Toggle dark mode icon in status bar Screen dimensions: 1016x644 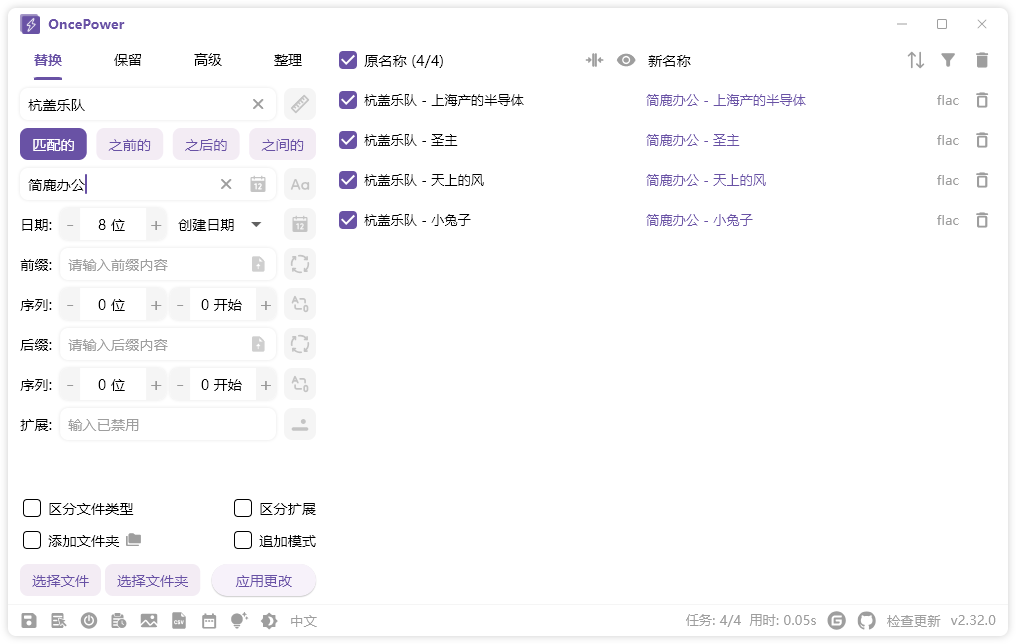267,620
